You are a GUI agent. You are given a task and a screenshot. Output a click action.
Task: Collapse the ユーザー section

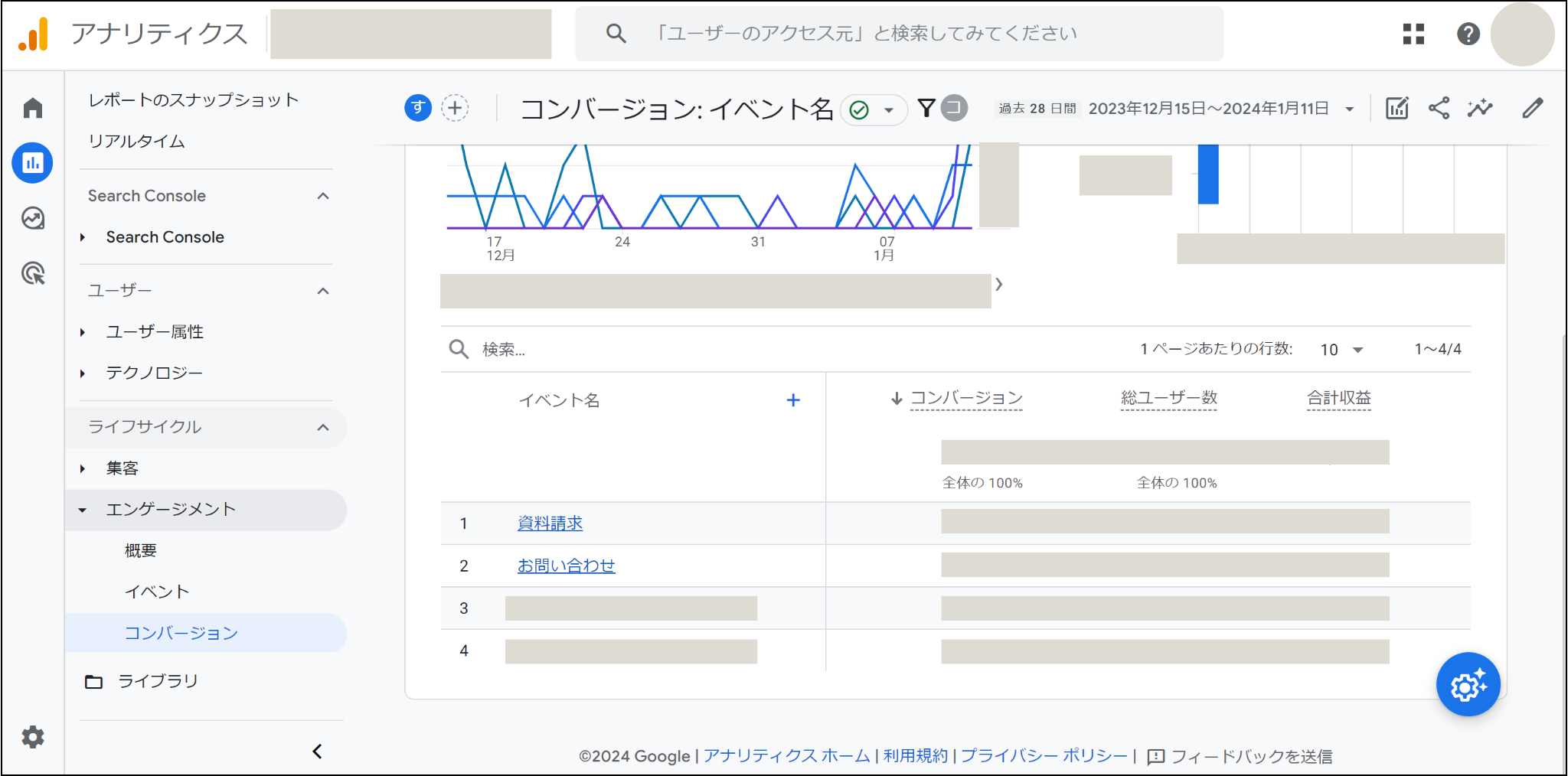[x=323, y=291]
